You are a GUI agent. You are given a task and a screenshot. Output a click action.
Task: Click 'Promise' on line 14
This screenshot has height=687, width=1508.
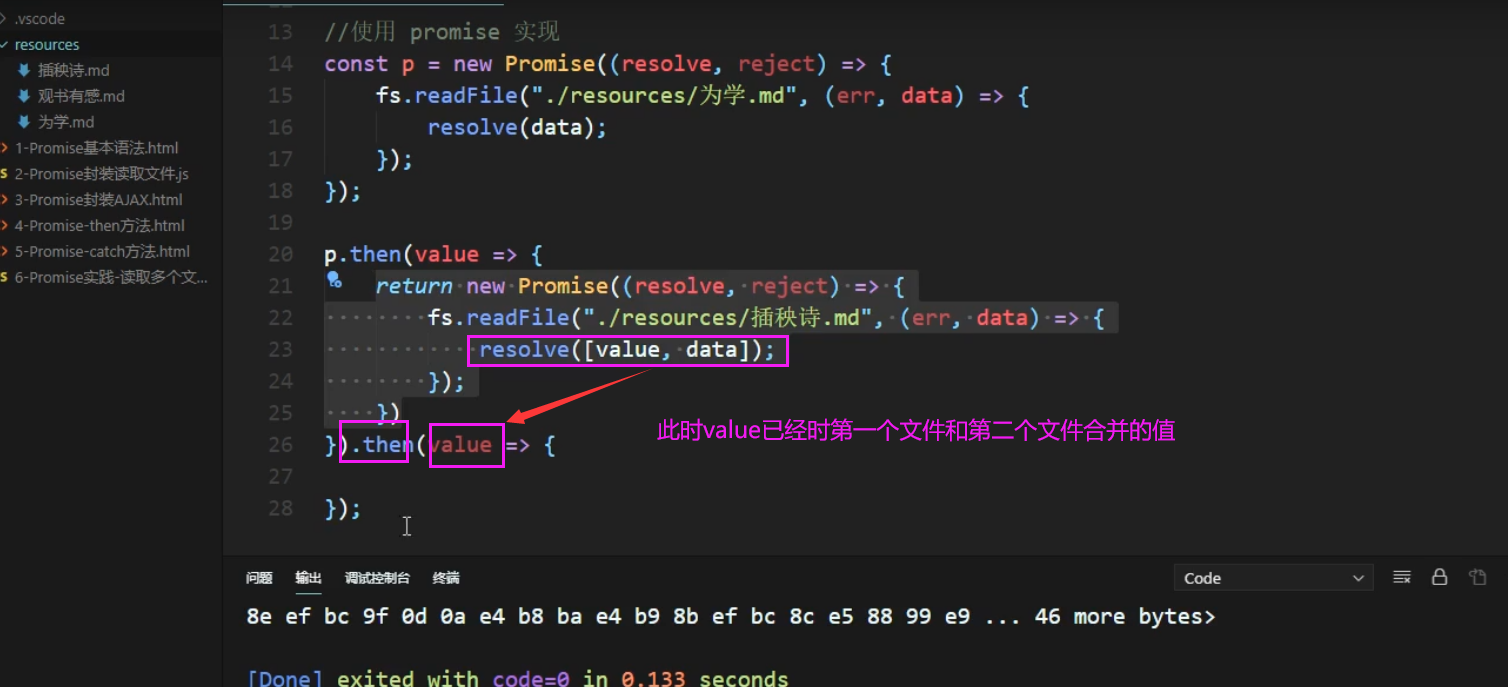click(550, 64)
